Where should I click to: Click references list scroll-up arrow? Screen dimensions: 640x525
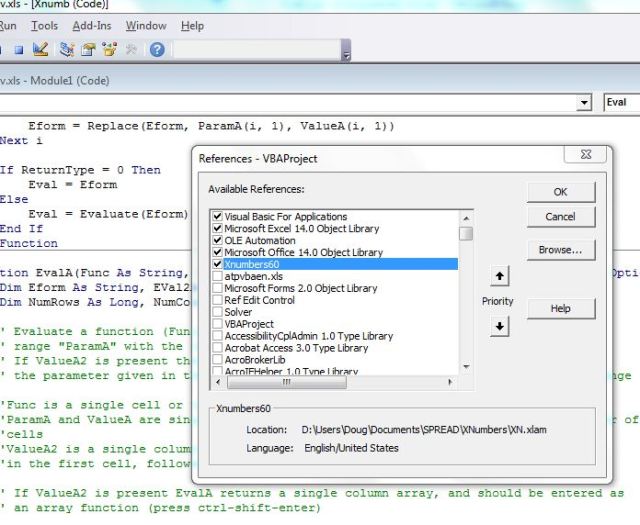point(466,218)
